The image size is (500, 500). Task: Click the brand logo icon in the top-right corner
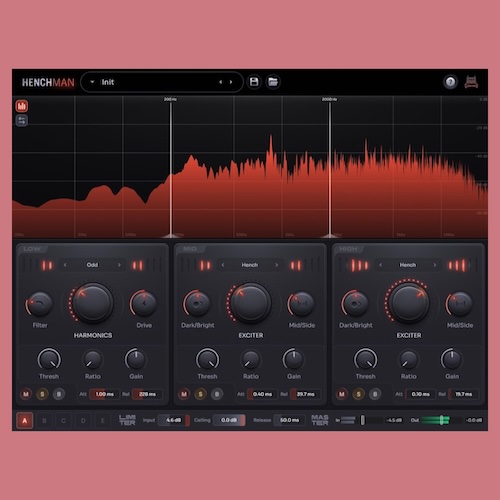471,82
